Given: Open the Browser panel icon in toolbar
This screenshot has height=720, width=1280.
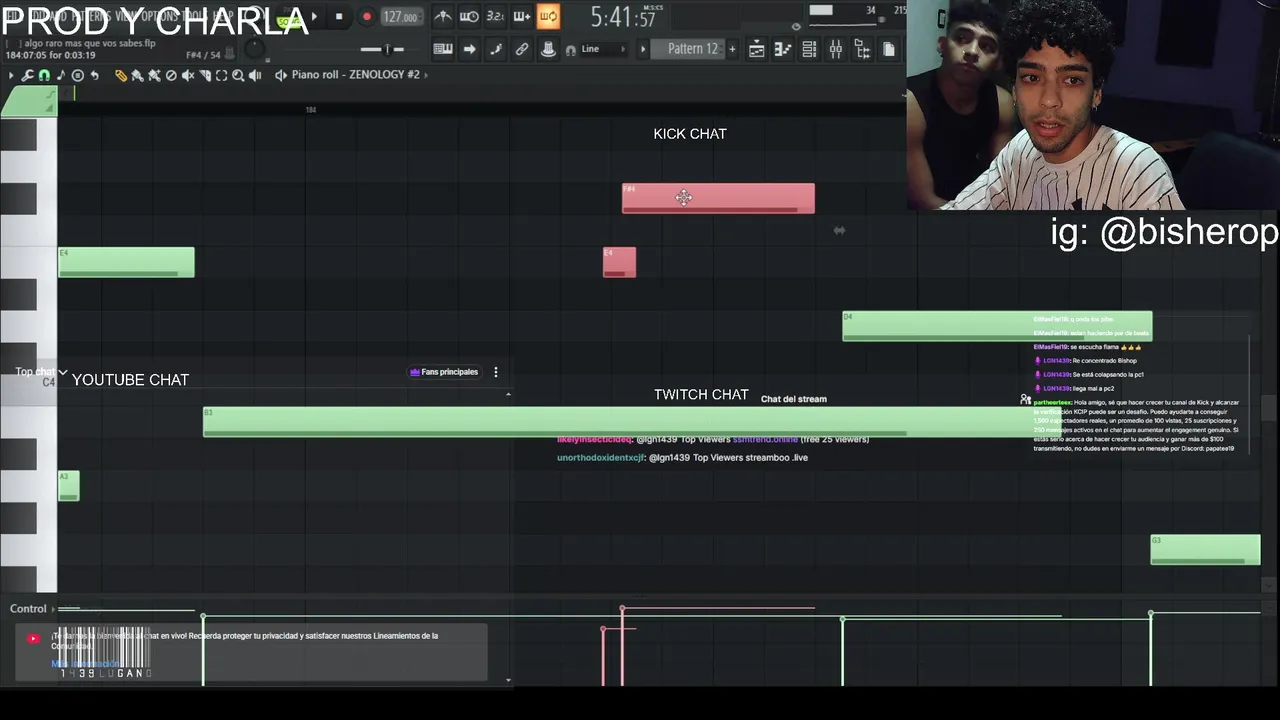Looking at the screenshot, I should click(x=862, y=49).
